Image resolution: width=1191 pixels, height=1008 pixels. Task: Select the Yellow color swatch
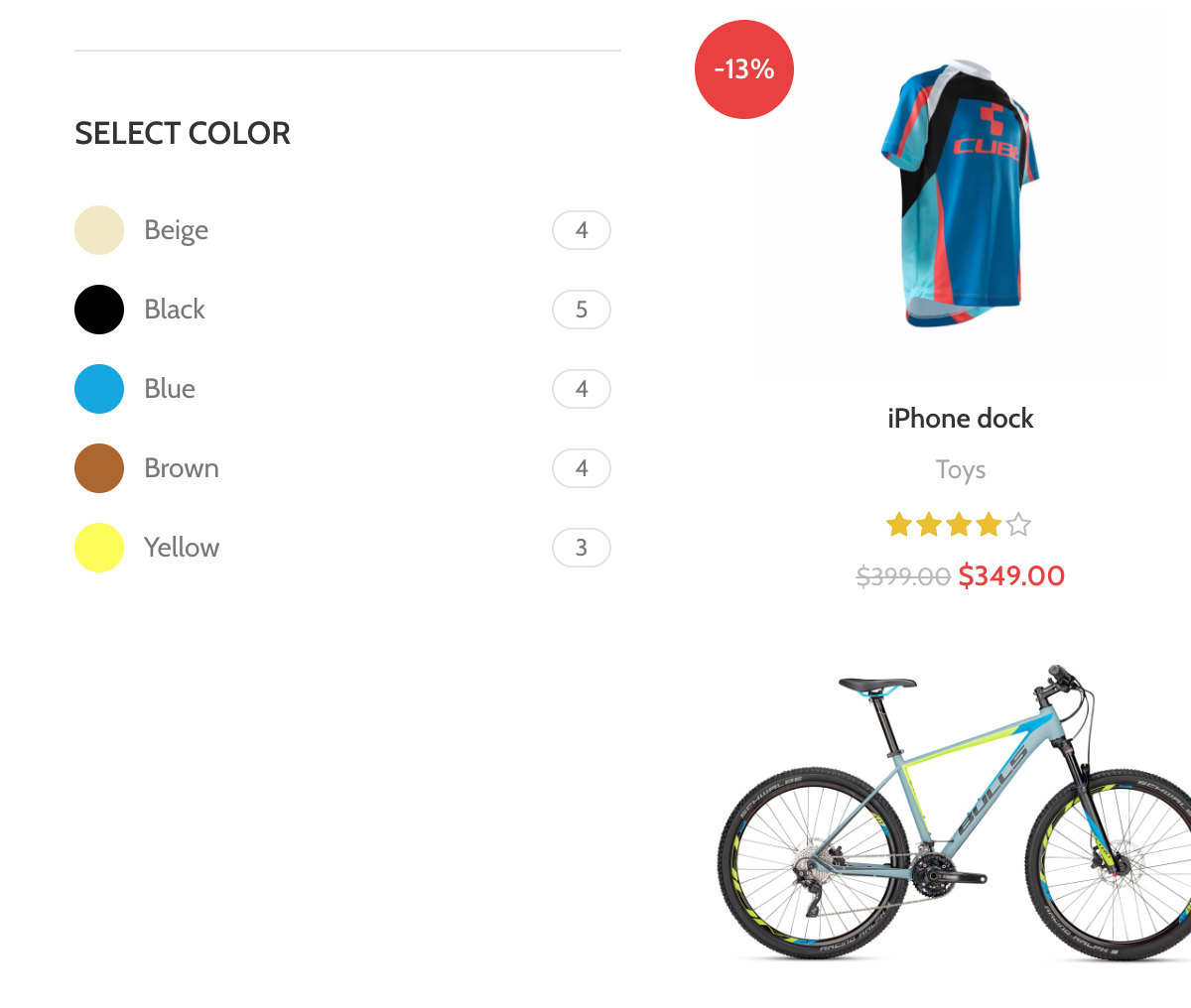tap(99, 548)
